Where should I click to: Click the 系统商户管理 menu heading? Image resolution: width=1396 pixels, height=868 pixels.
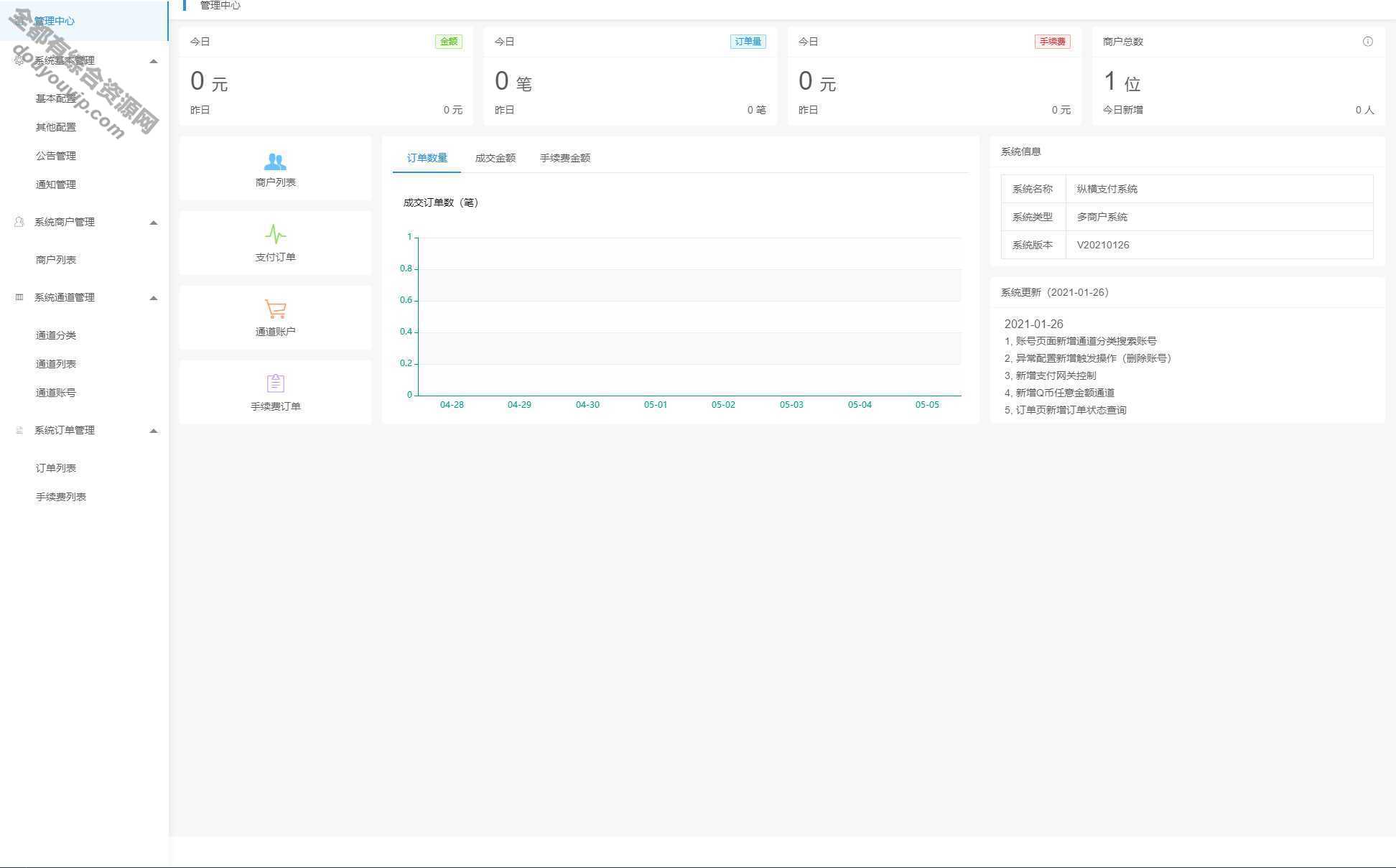point(65,222)
